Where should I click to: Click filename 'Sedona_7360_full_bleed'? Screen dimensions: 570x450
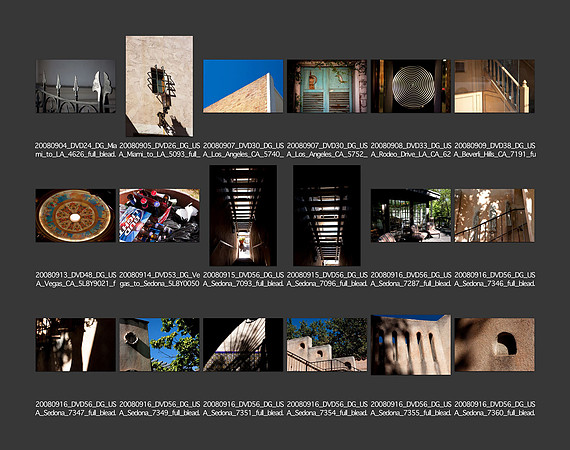494,409
